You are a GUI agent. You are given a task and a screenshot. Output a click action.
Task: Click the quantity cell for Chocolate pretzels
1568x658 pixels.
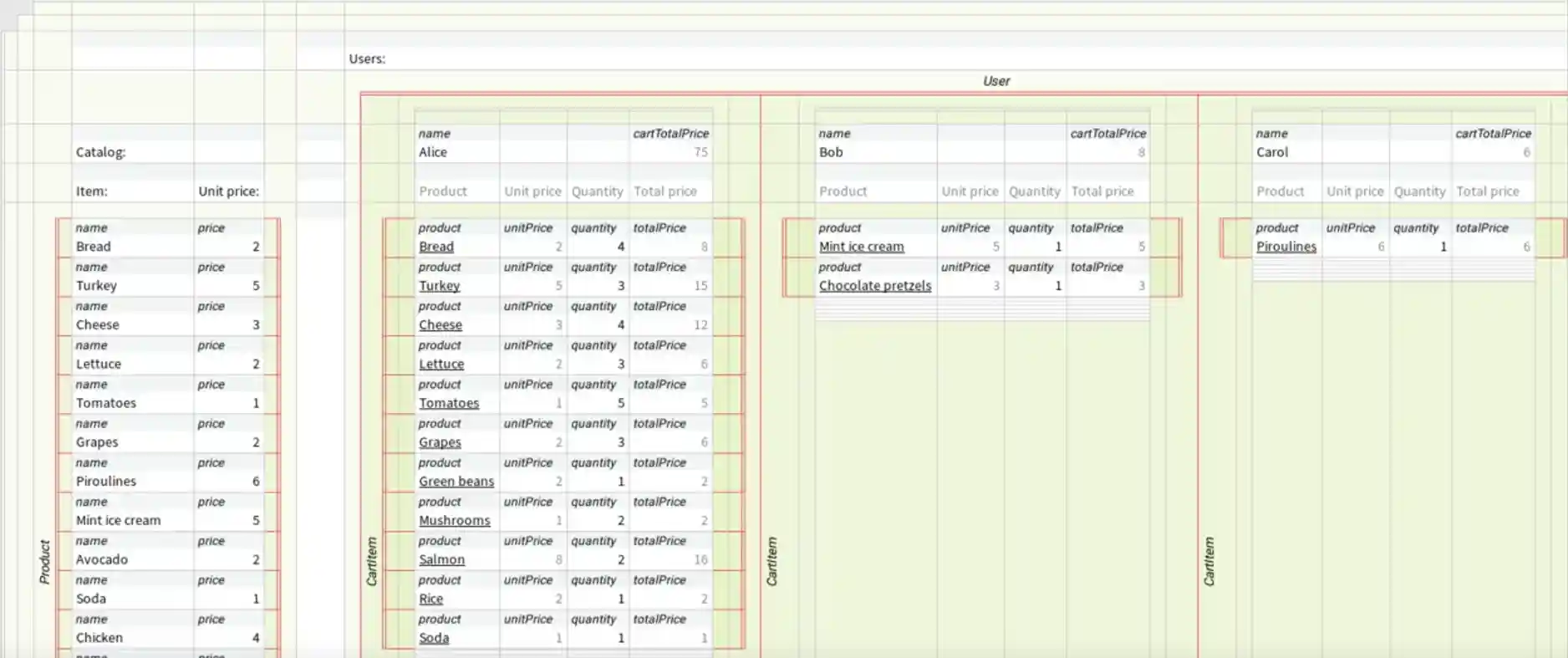tap(1035, 286)
